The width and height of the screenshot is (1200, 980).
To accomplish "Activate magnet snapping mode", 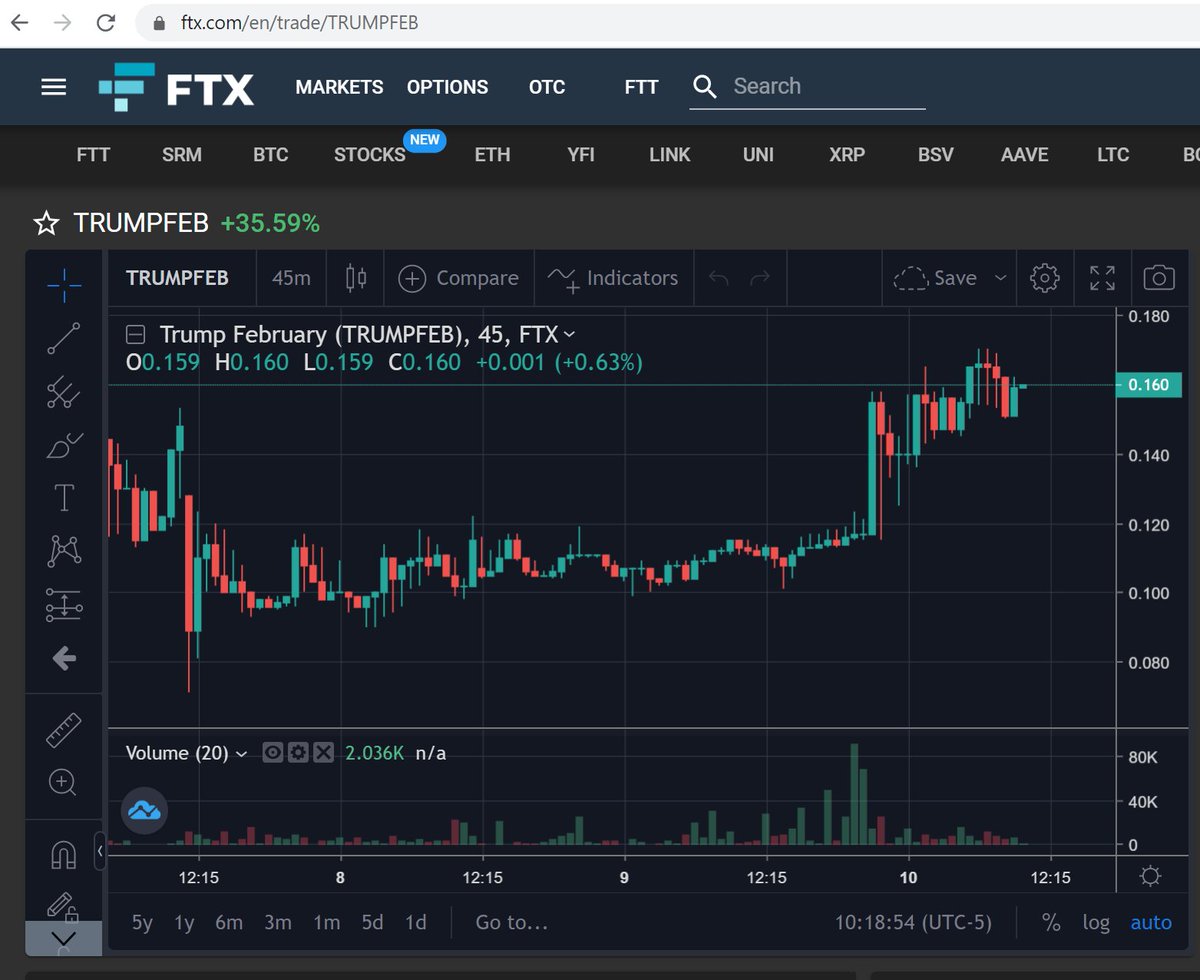I will coord(63,851).
